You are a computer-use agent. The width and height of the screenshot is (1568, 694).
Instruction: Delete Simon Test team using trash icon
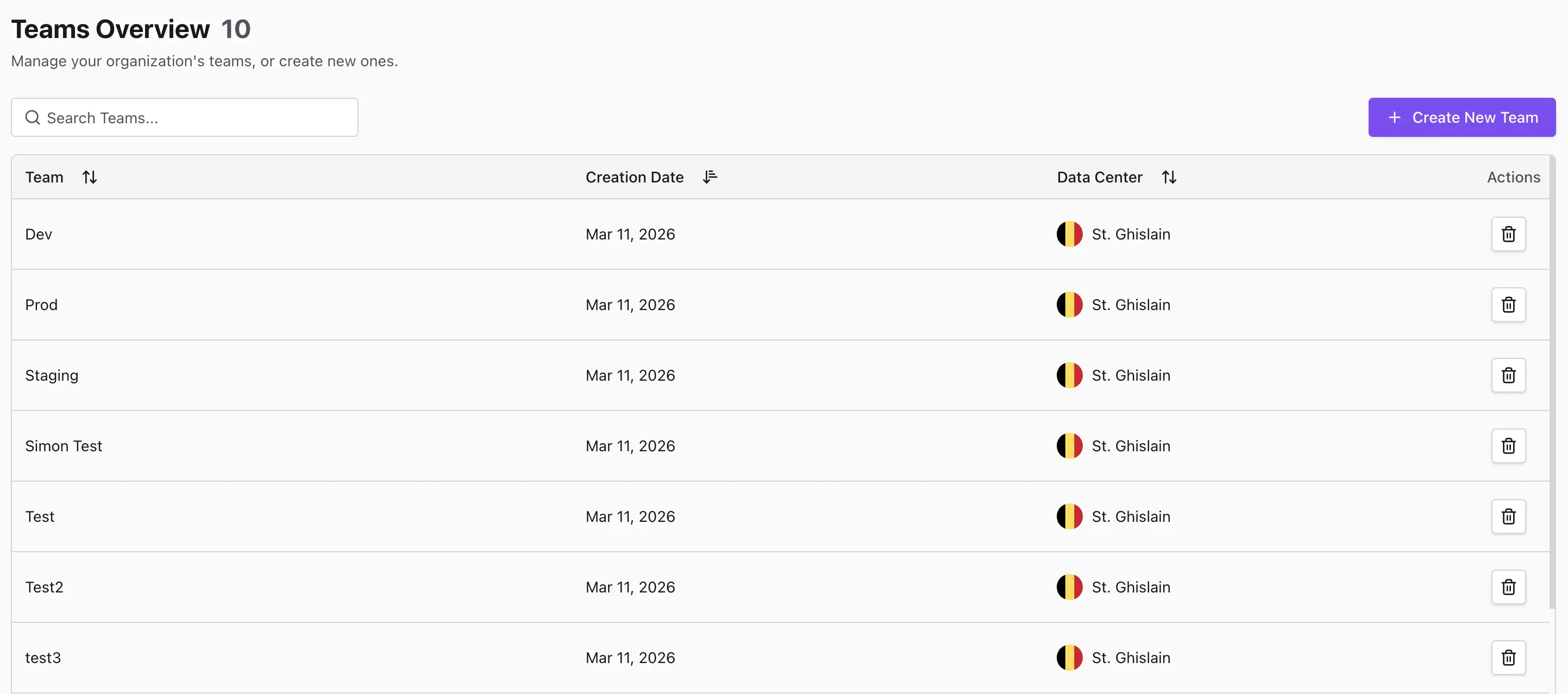click(1508, 446)
